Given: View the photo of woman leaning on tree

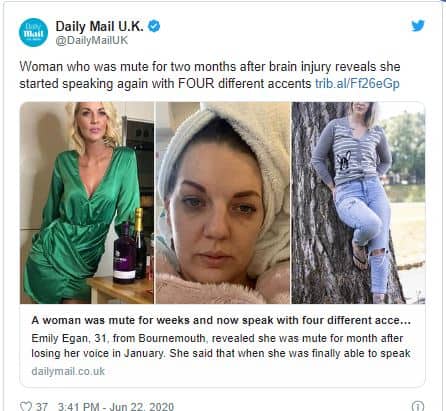Looking at the screenshot, I should pyautogui.click(x=358, y=203).
